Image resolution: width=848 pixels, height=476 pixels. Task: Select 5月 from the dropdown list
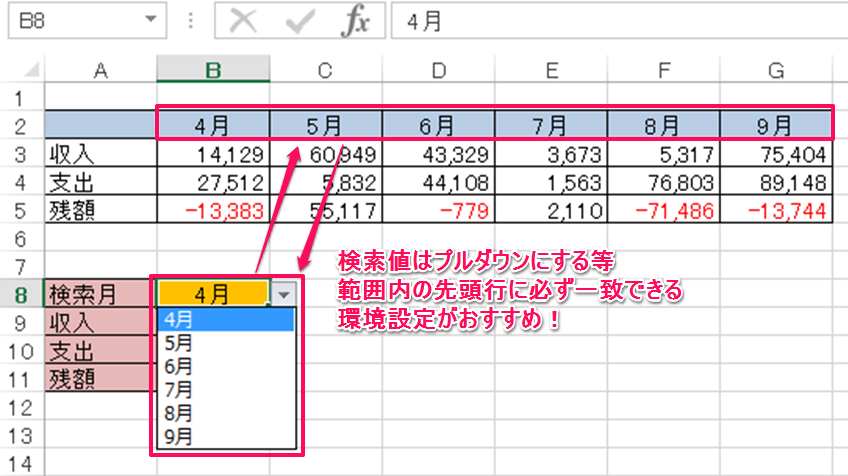pos(178,343)
